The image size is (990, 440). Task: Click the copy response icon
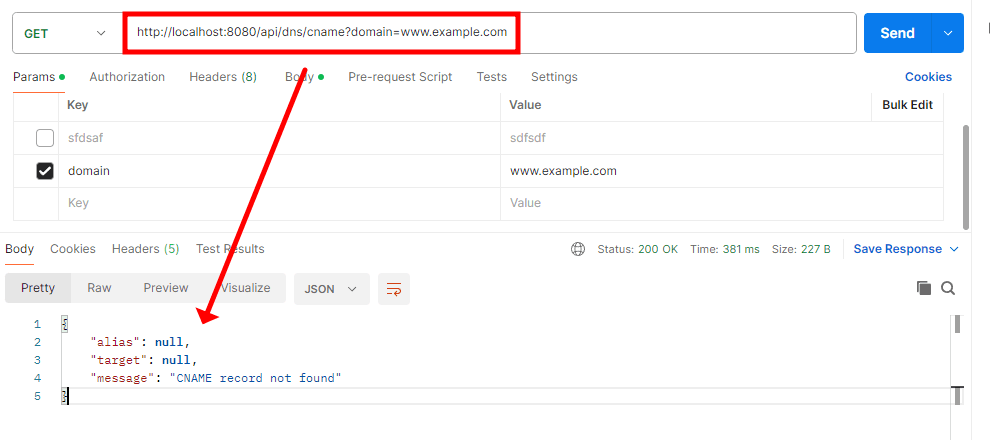pos(924,288)
